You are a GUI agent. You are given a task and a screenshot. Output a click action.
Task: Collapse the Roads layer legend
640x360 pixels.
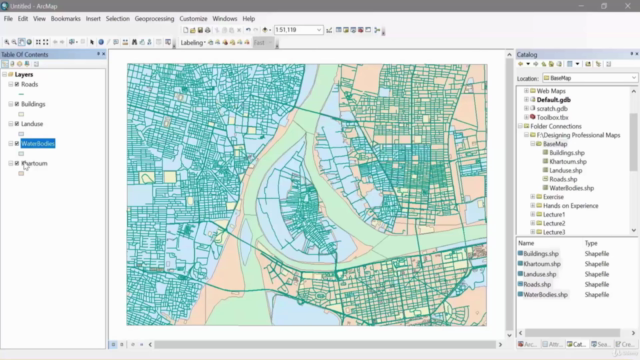point(11,84)
